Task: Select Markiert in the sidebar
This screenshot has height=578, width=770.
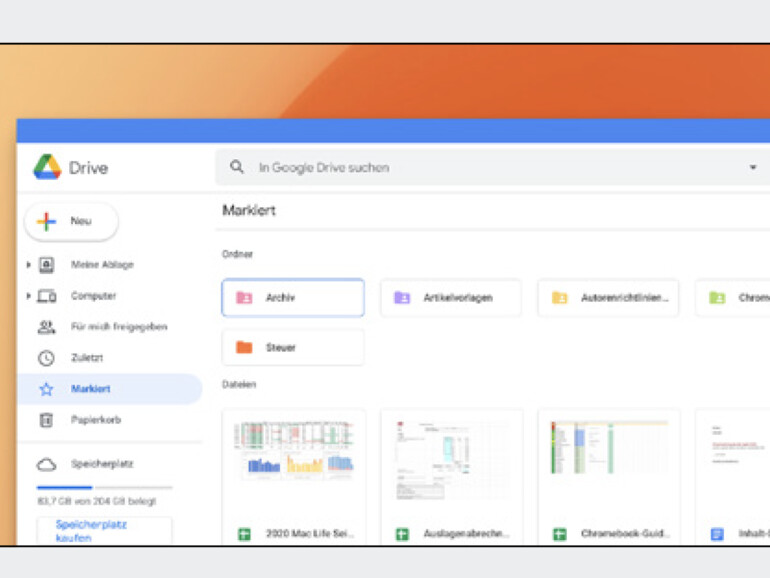Action: pyautogui.click(x=110, y=389)
